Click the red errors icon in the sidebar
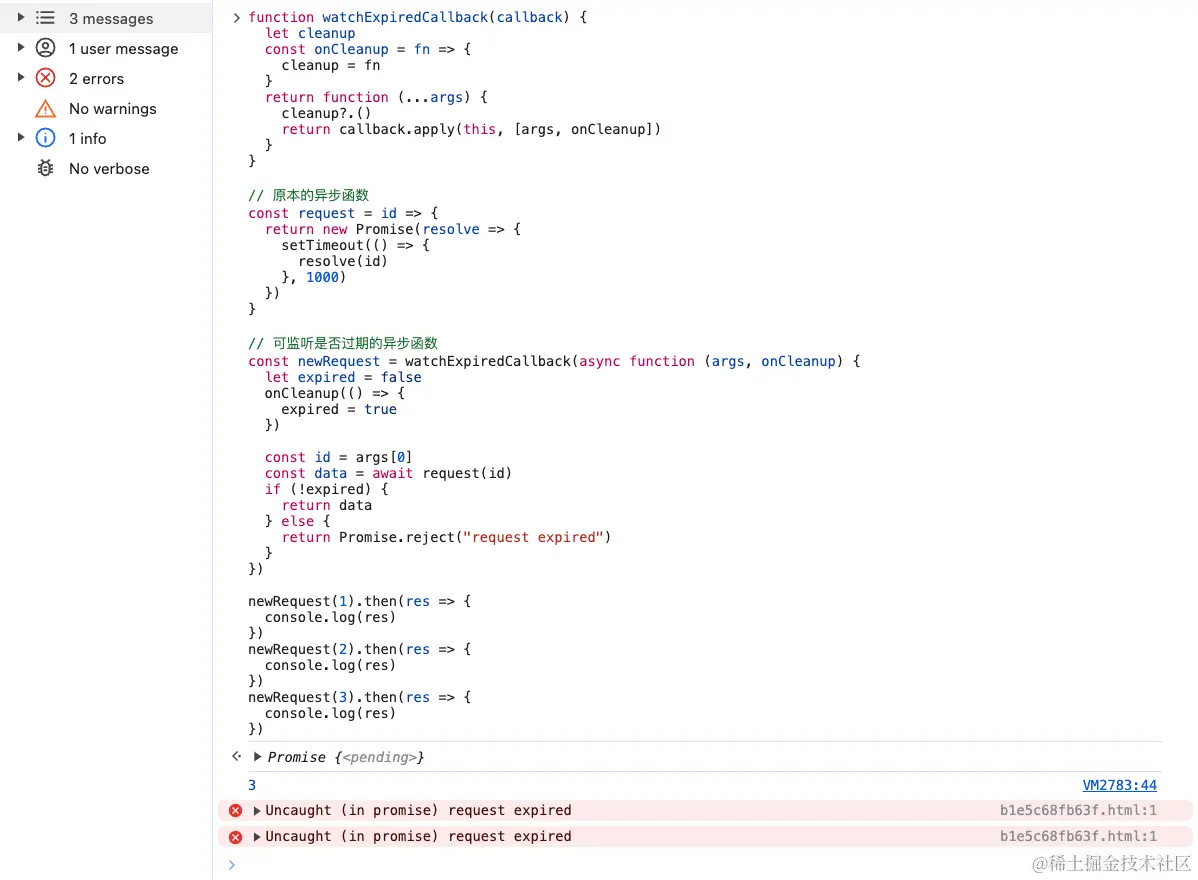 (46, 78)
